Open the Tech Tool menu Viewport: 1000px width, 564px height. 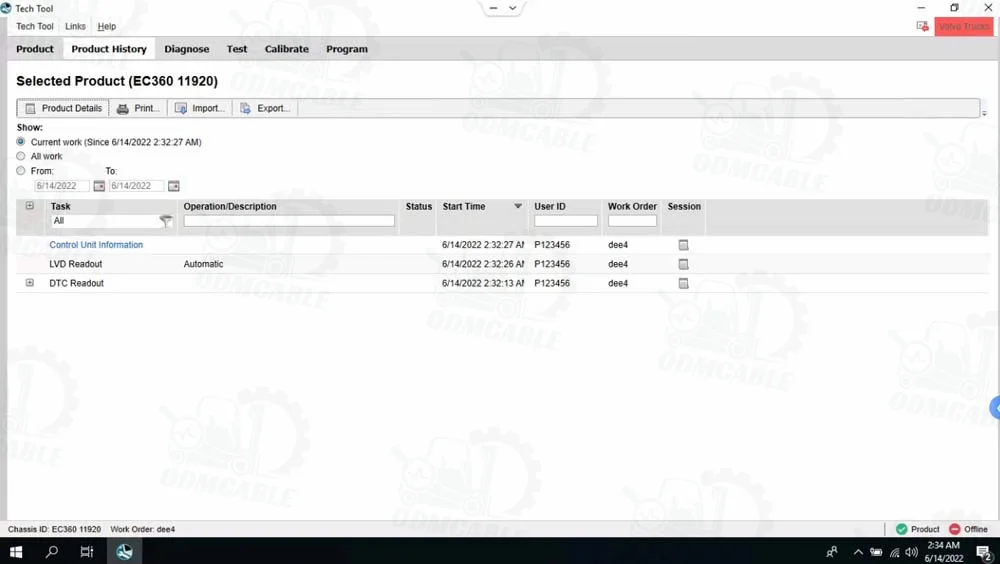[x=34, y=26]
